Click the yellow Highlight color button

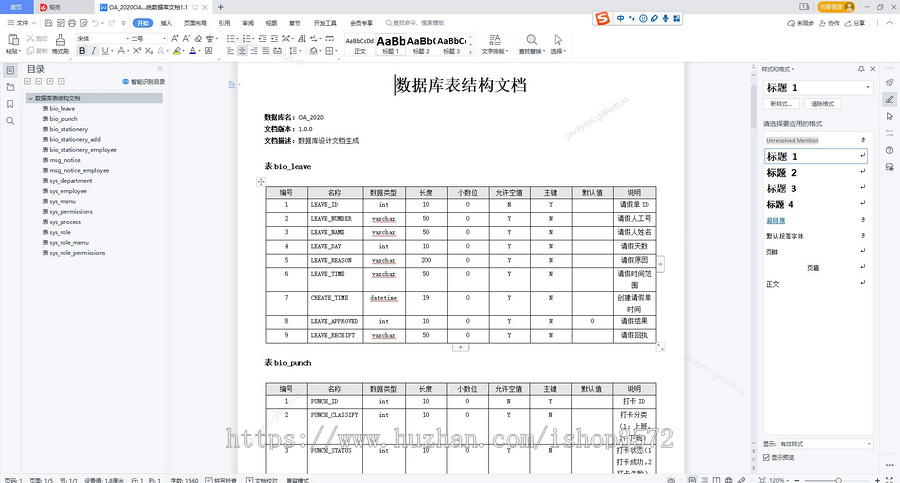click(177, 51)
